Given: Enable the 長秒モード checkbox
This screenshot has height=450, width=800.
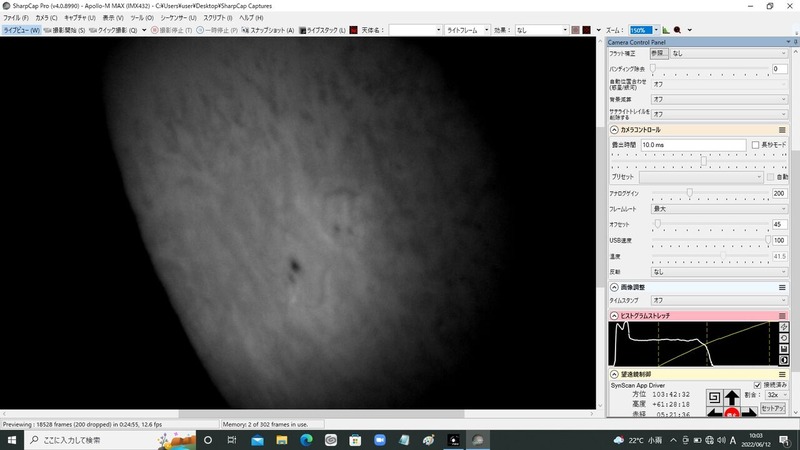Looking at the screenshot, I should (x=755, y=145).
